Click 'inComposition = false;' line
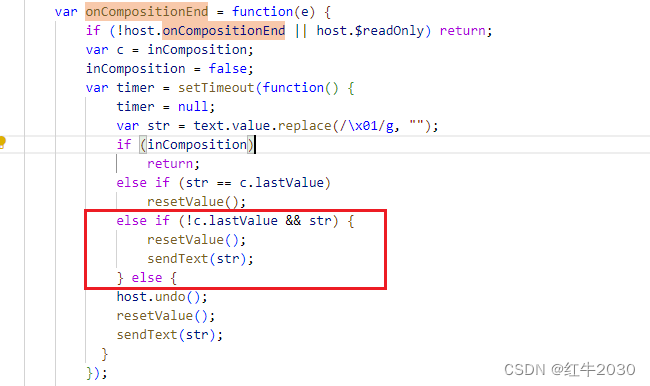 (170, 69)
